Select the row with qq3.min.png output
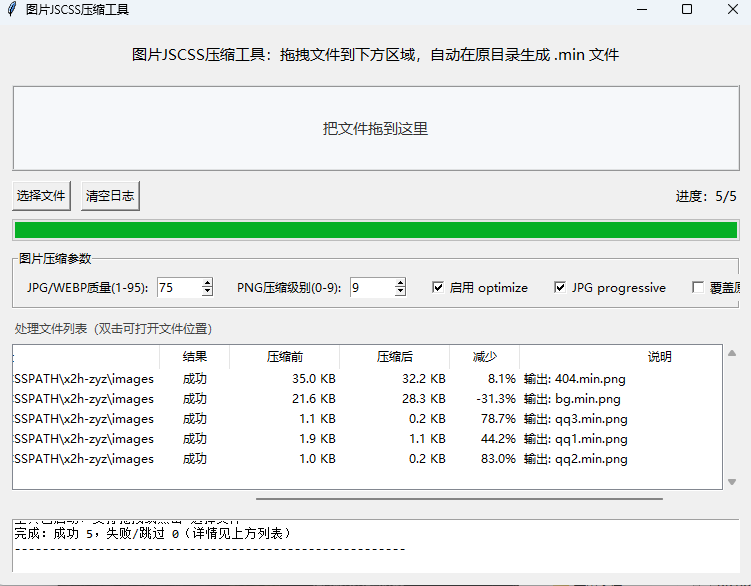Viewport: 751px width, 586px height. [x=367, y=419]
